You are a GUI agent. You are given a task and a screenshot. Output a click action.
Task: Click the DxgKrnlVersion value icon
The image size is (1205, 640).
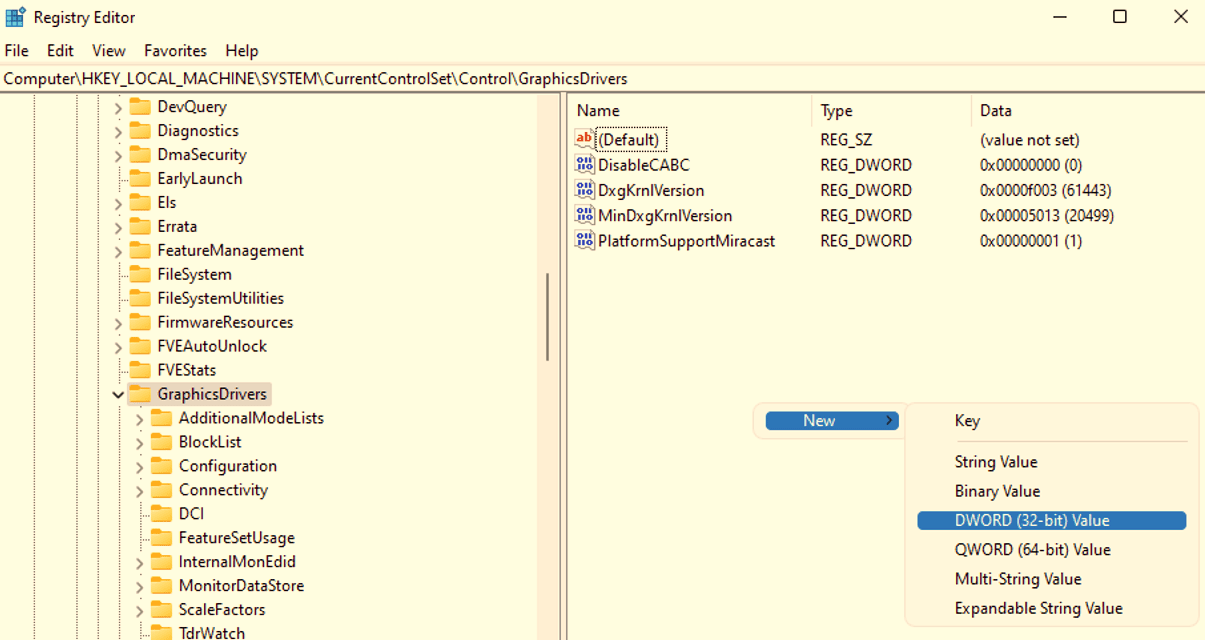(x=584, y=190)
